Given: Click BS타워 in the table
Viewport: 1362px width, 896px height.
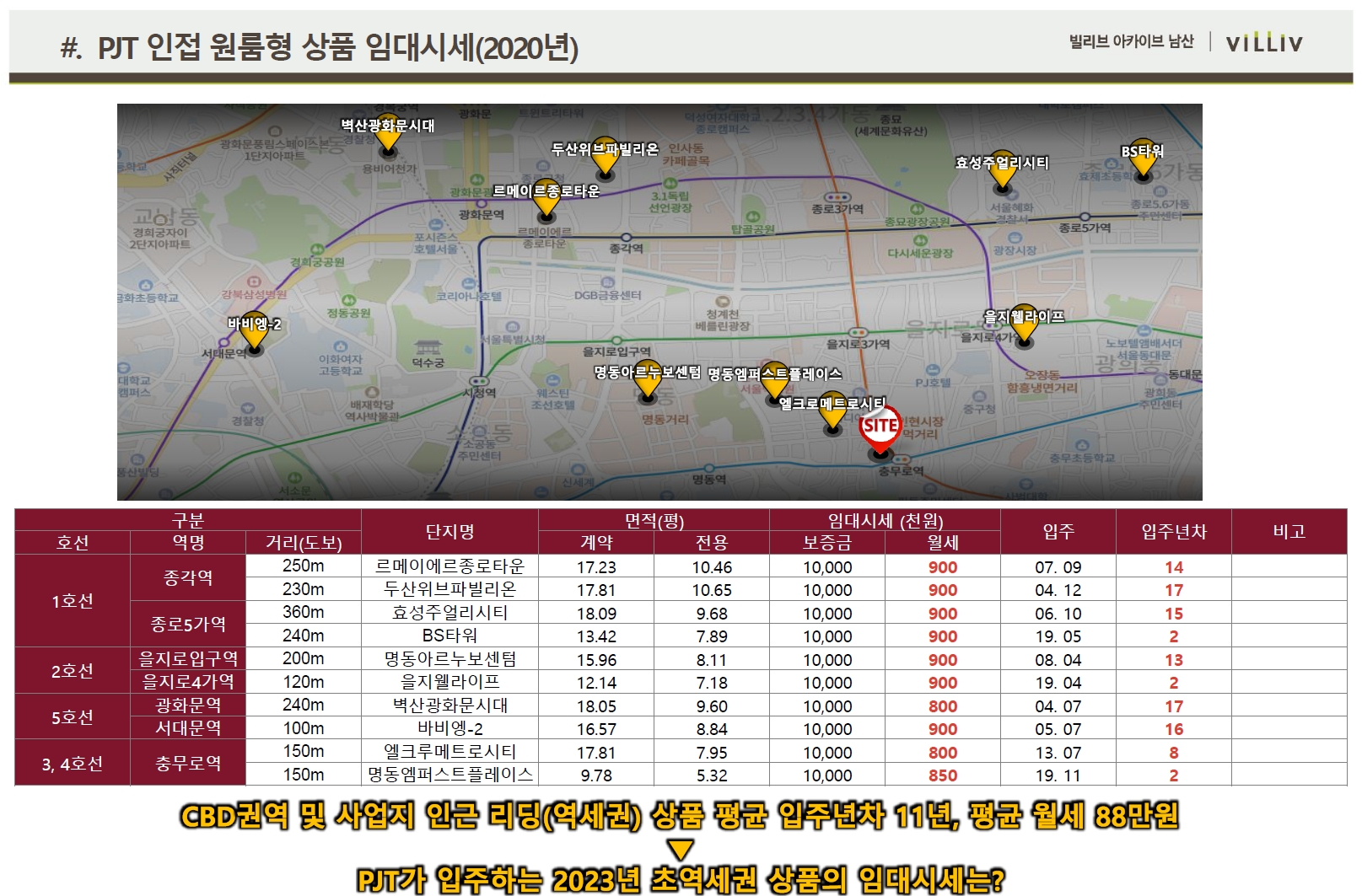Looking at the screenshot, I should [450, 636].
